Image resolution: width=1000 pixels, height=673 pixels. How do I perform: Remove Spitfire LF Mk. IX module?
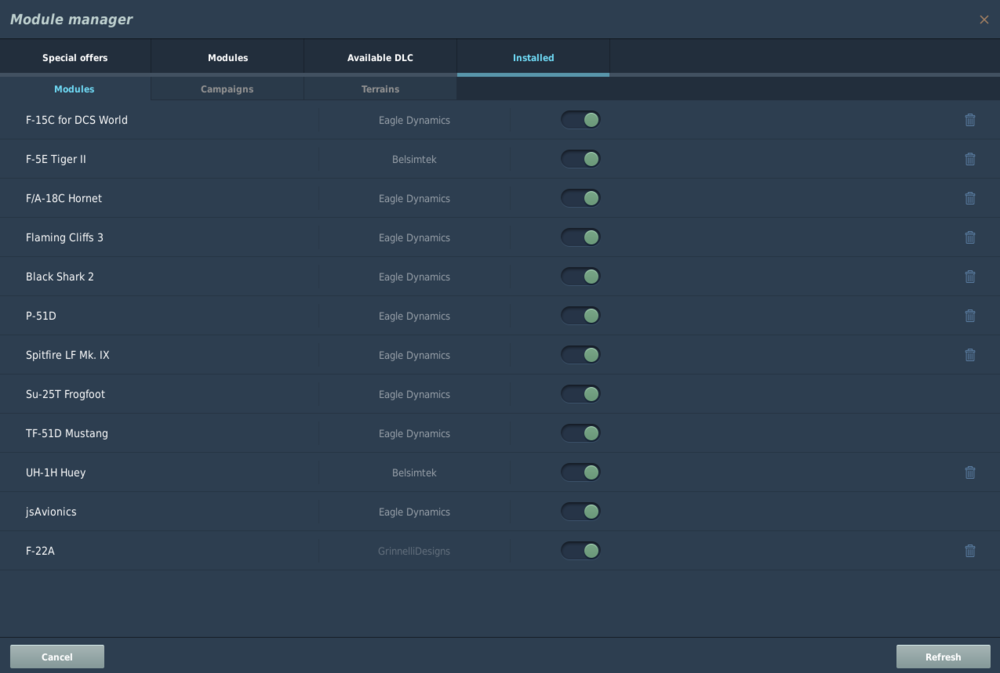pos(969,355)
